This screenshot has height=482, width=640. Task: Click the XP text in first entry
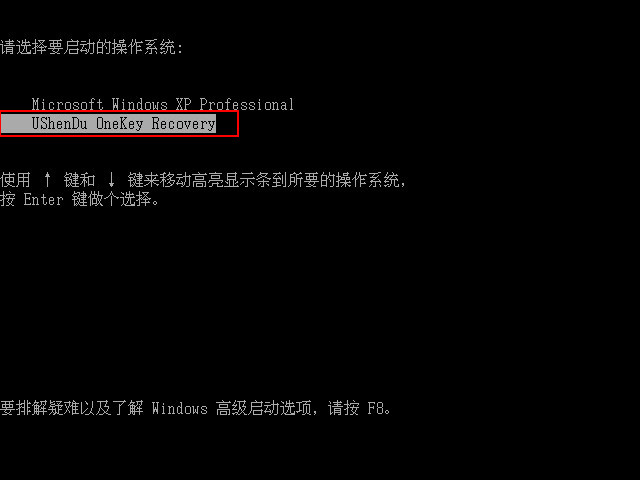pos(183,104)
